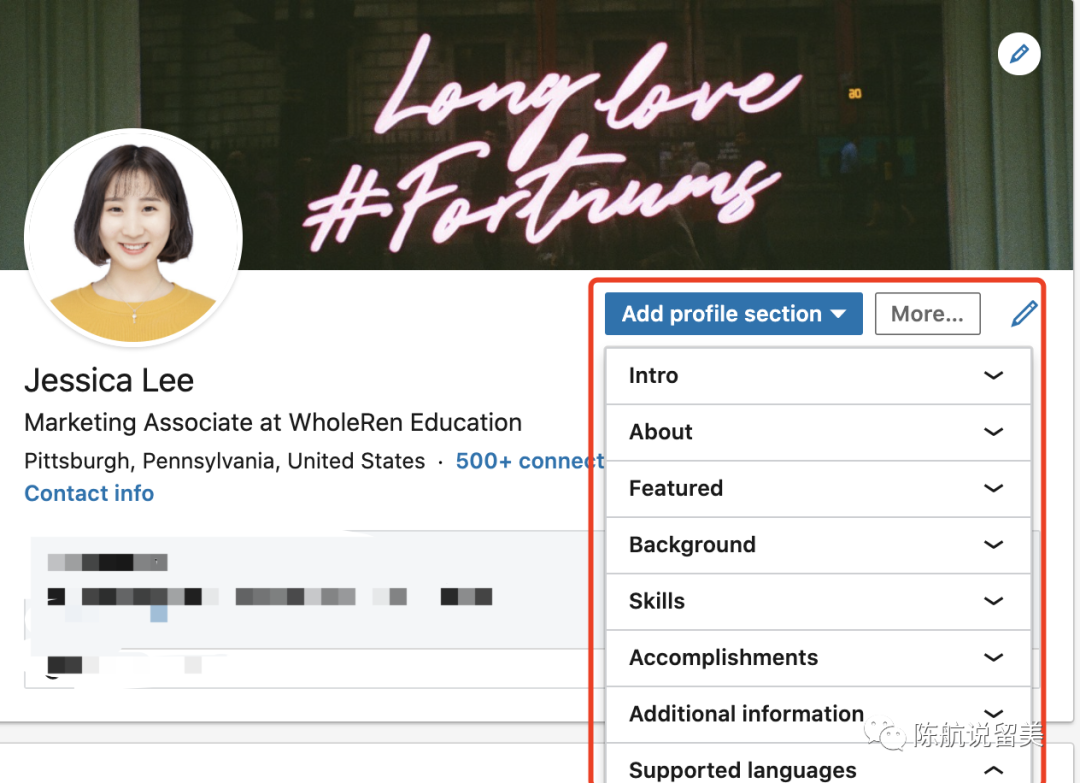Expand the About section chevron

coord(993,432)
